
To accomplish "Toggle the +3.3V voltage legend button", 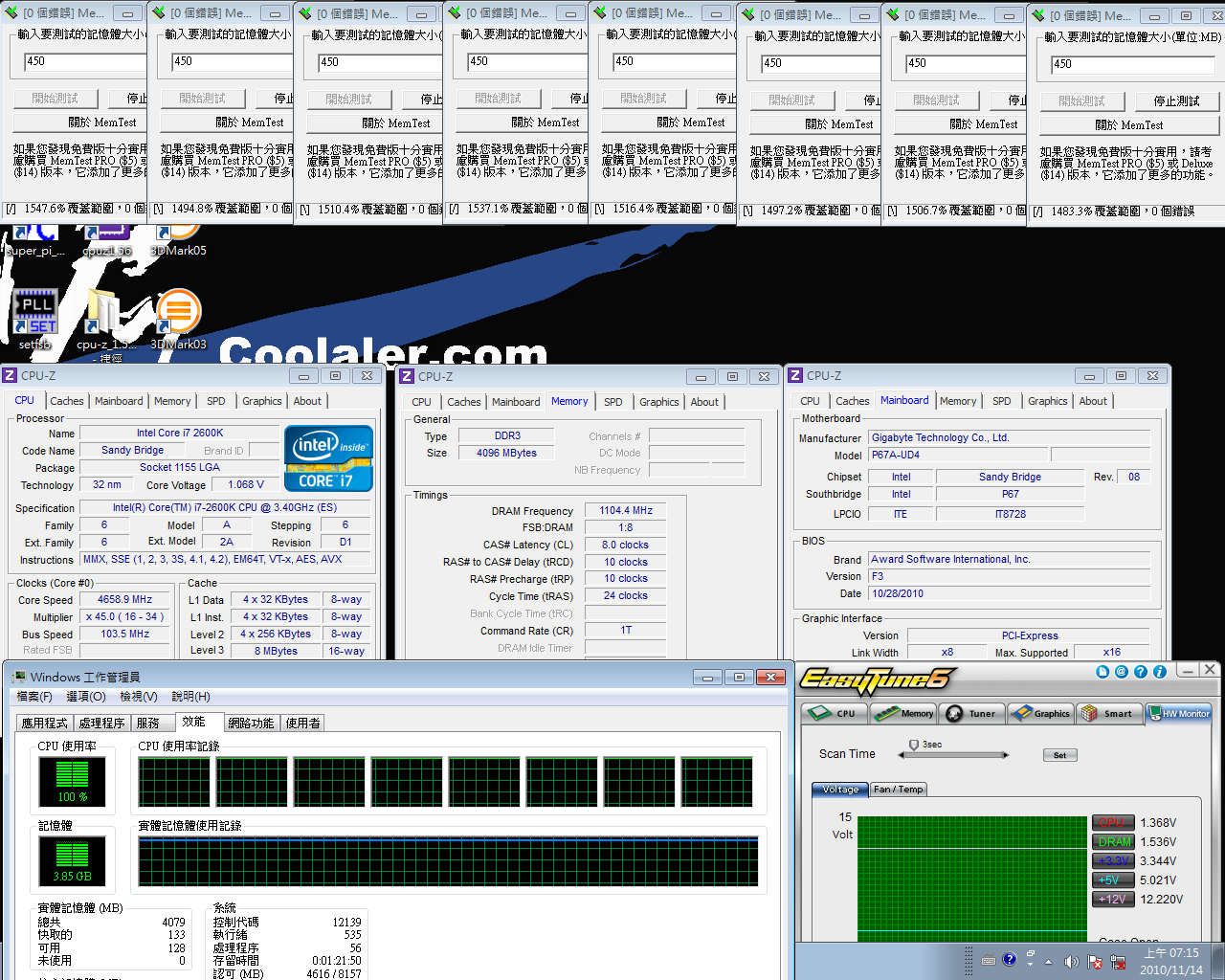I will coord(1113,860).
